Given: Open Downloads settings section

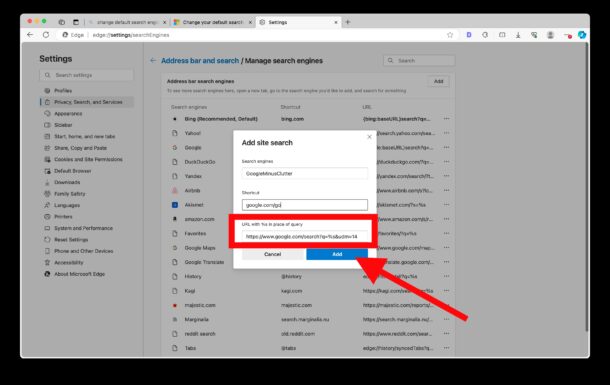Looking at the screenshot, I should click(87, 182).
